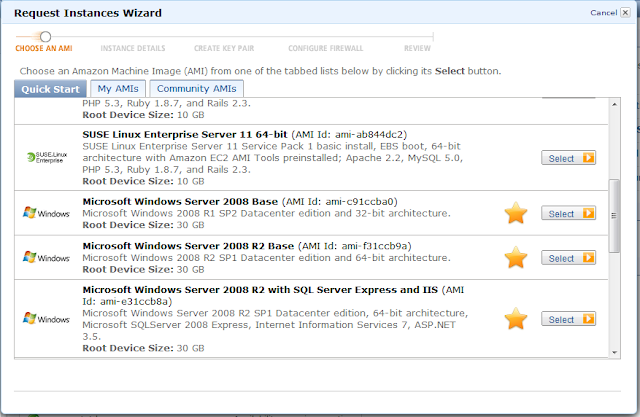Screen dimensions: 640x417
Task: Click the Choose an AMI step marker circle
Action: pyautogui.click(x=45, y=37)
